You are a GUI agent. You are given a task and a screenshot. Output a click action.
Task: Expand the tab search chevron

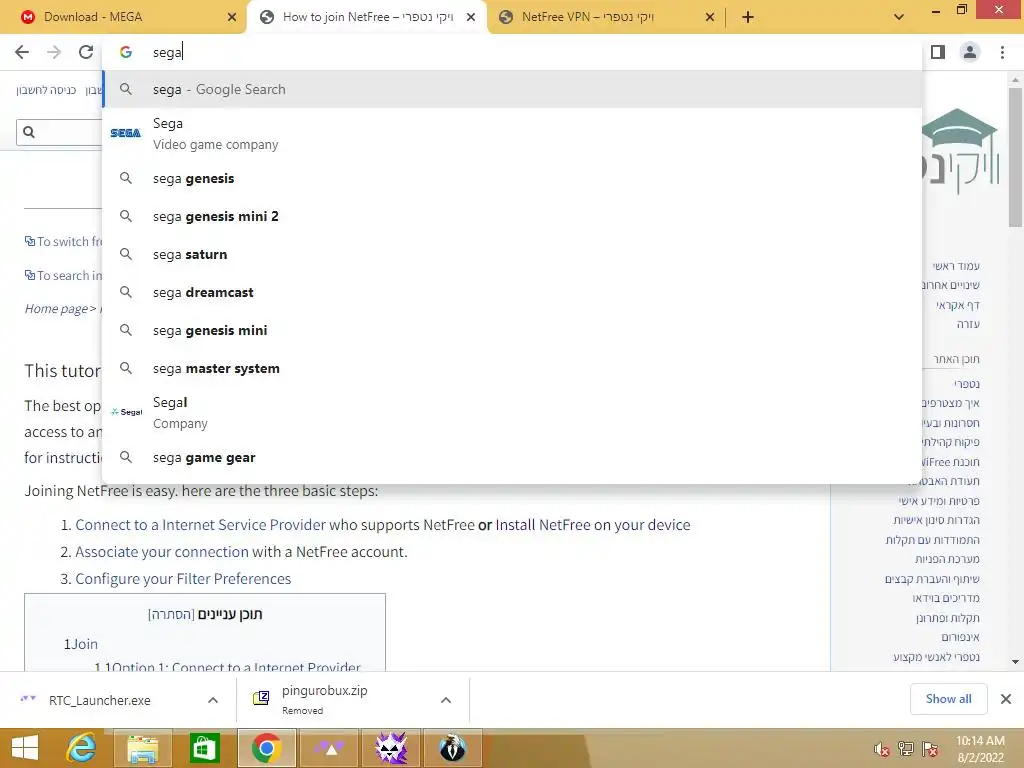[899, 17]
